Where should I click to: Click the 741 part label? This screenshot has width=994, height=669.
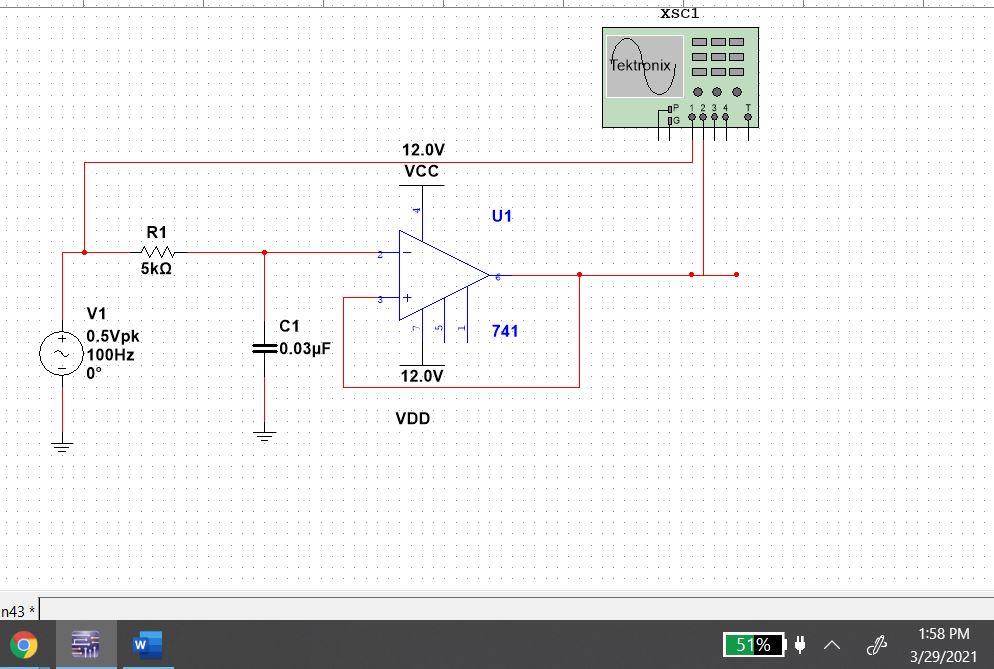click(x=505, y=330)
